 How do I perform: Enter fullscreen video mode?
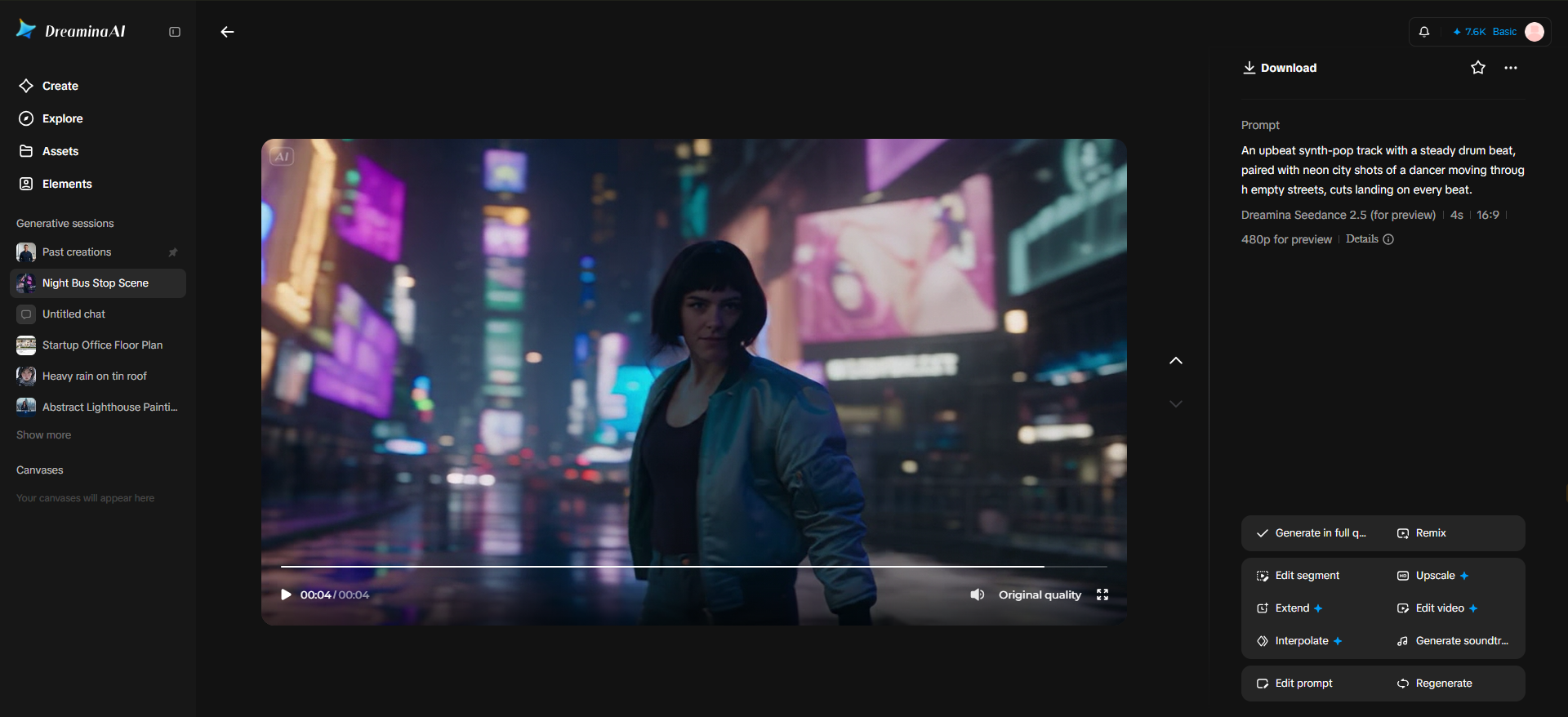1102,595
